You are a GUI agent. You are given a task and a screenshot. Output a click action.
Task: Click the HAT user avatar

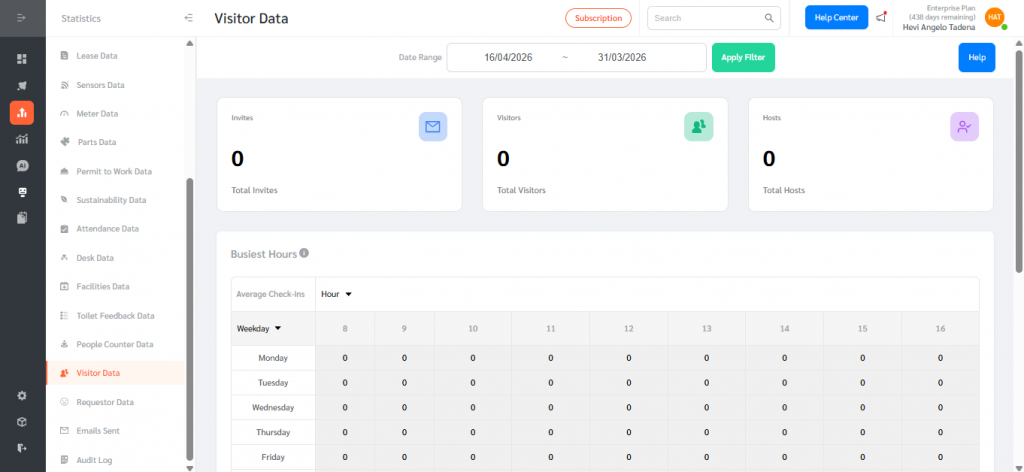(x=993, y=17)
